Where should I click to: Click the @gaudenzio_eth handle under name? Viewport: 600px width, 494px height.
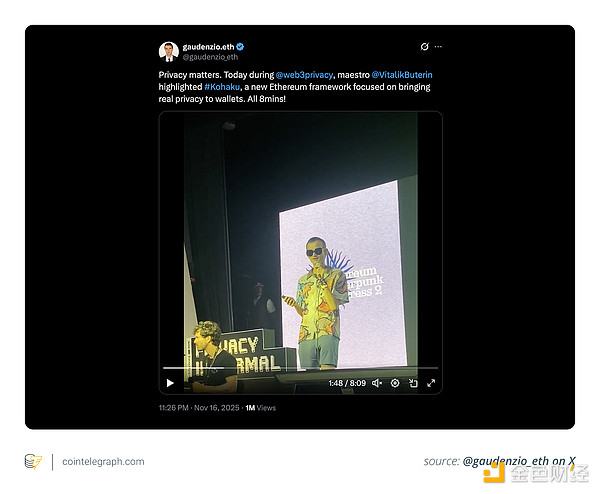(x=210, y=57)
